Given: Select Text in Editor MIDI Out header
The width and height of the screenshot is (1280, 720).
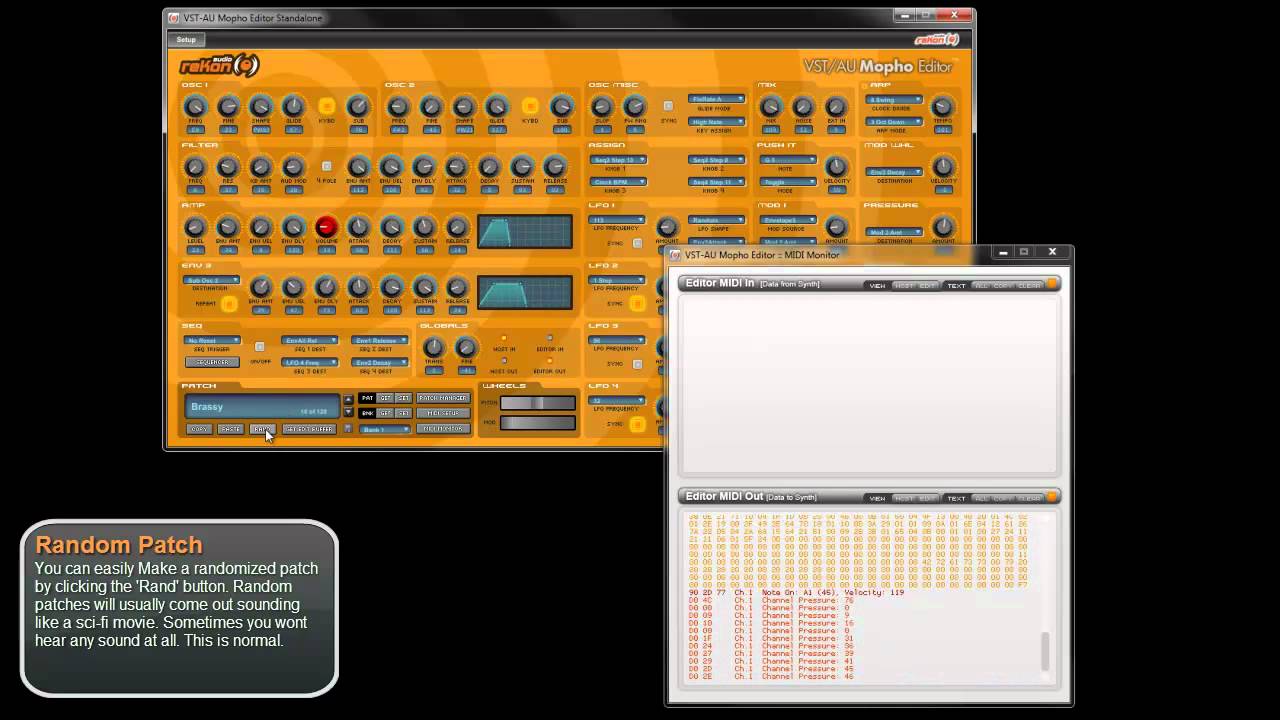Looking at the screenshot, I should (x=956, y=498).
